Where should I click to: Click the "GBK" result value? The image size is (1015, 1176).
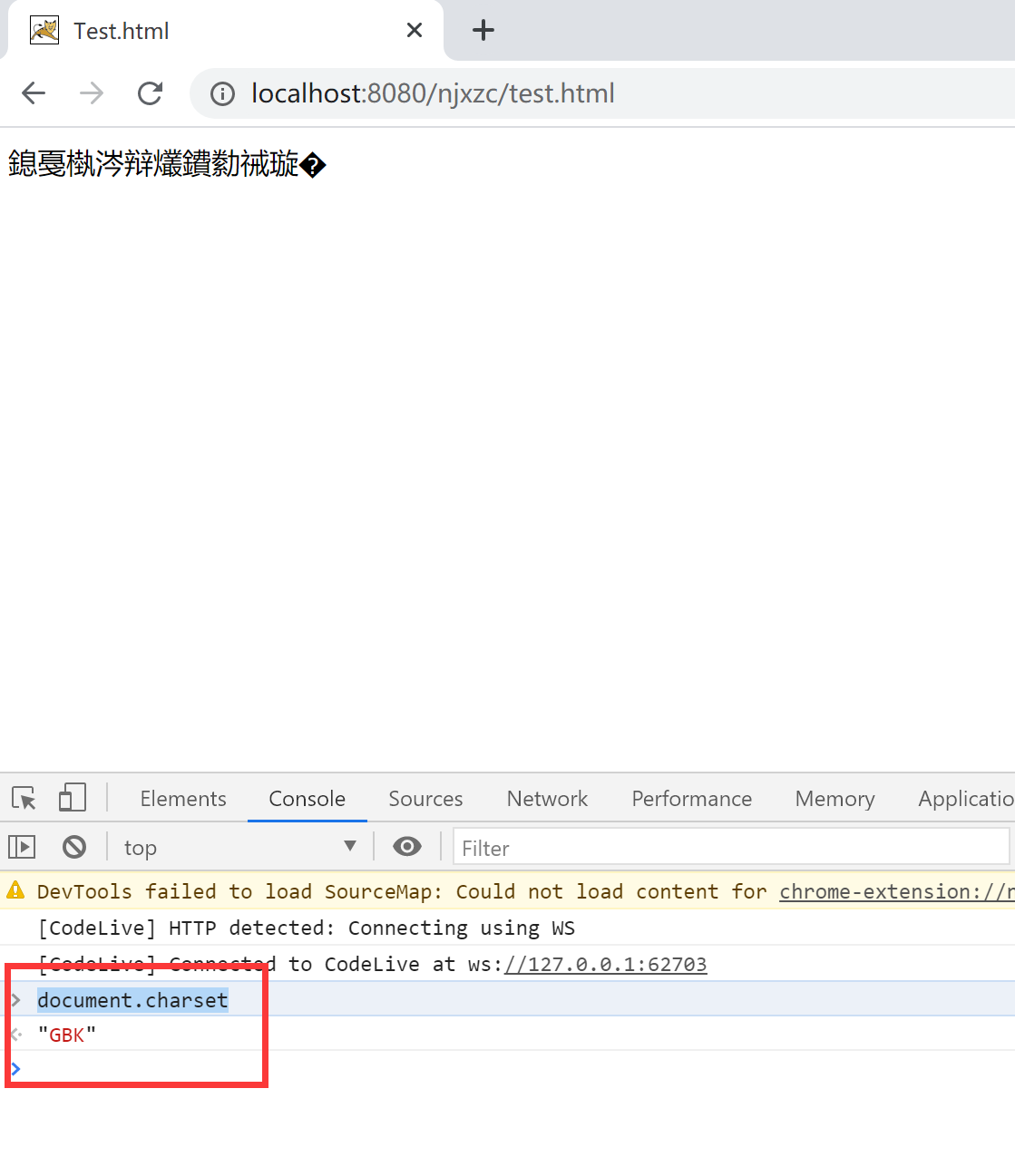click(x=67, y=1035)
